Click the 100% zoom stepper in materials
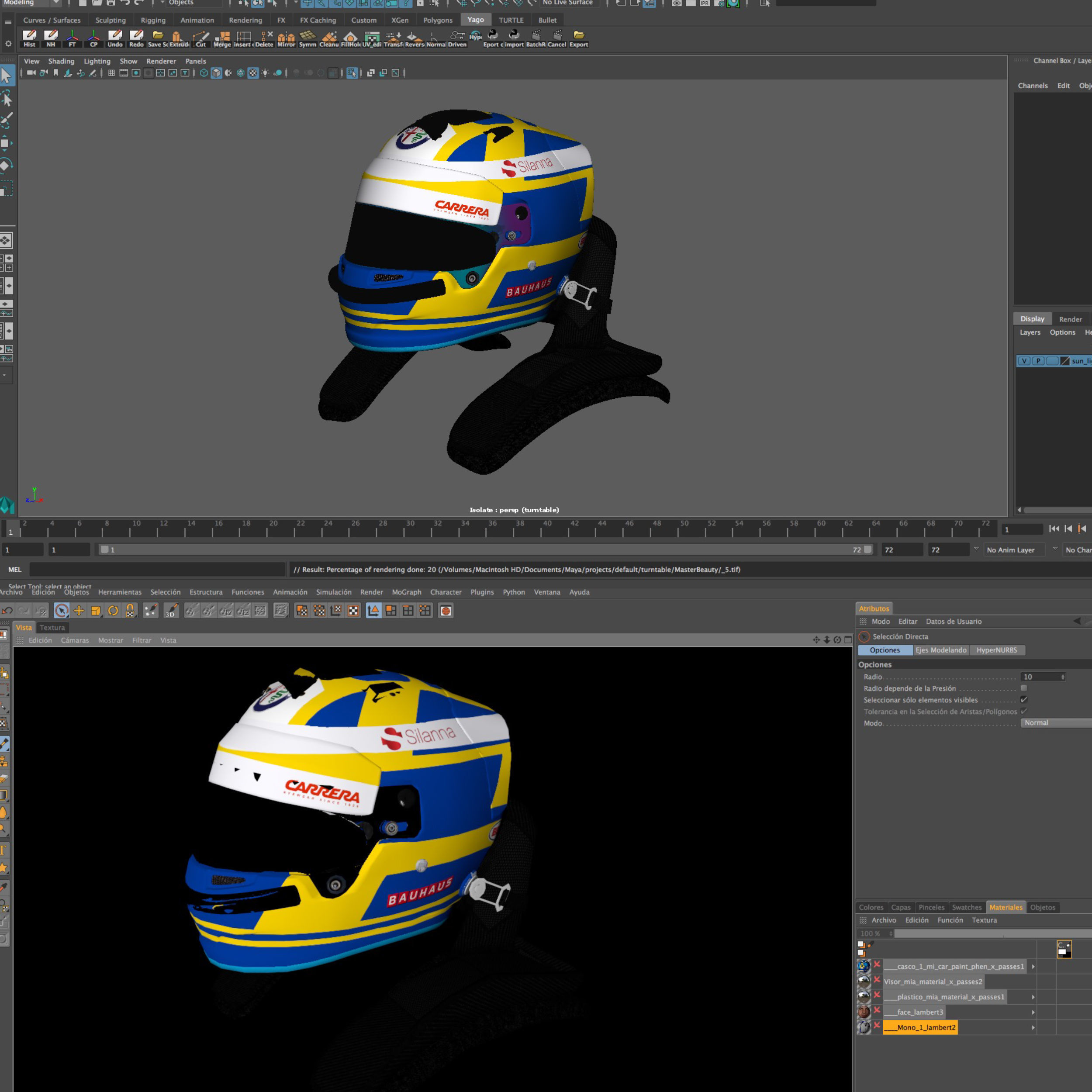The height and width of the screenshot is (1092, 1092). point(891,934)
